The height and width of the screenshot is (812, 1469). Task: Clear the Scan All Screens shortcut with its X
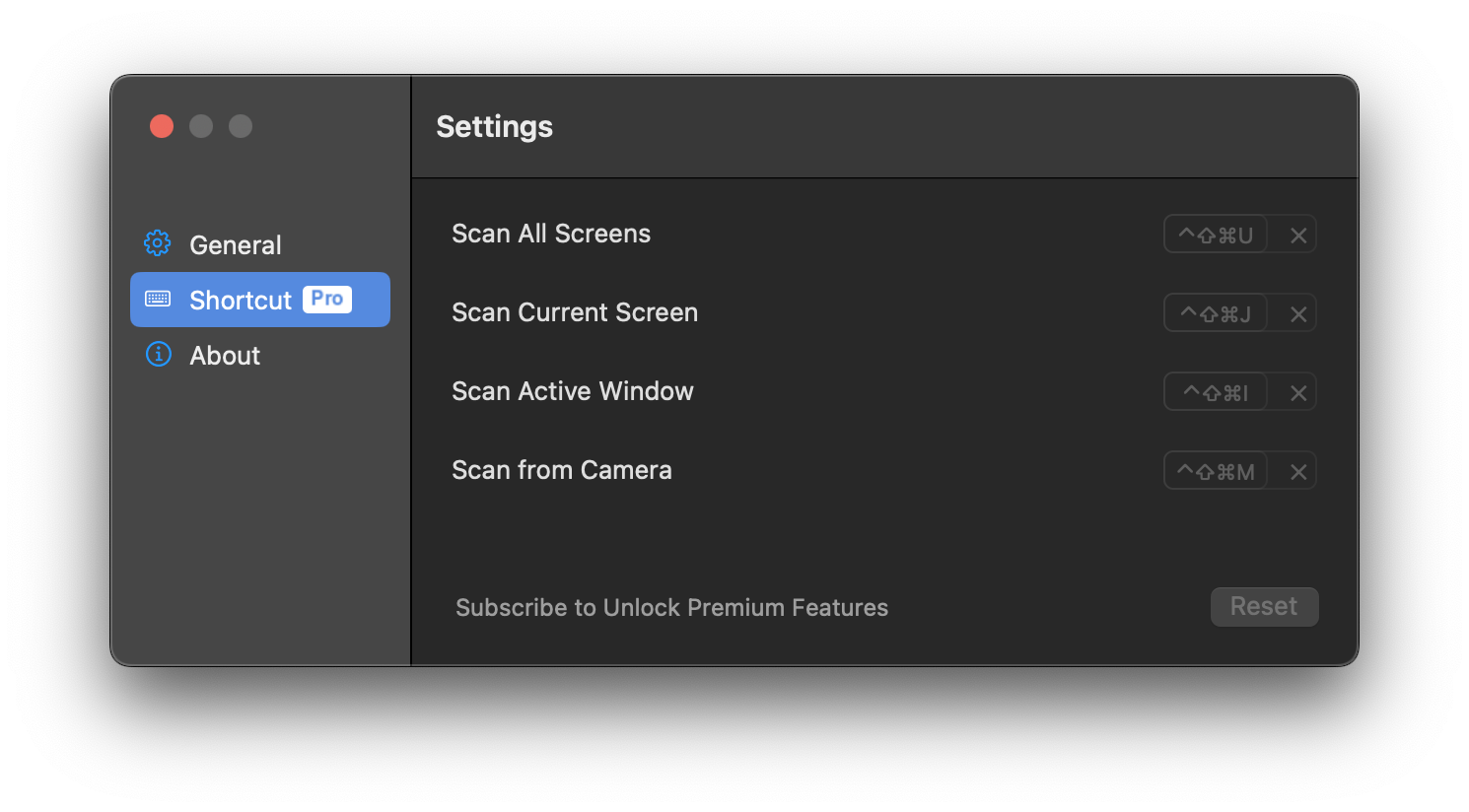point(1297,234)
